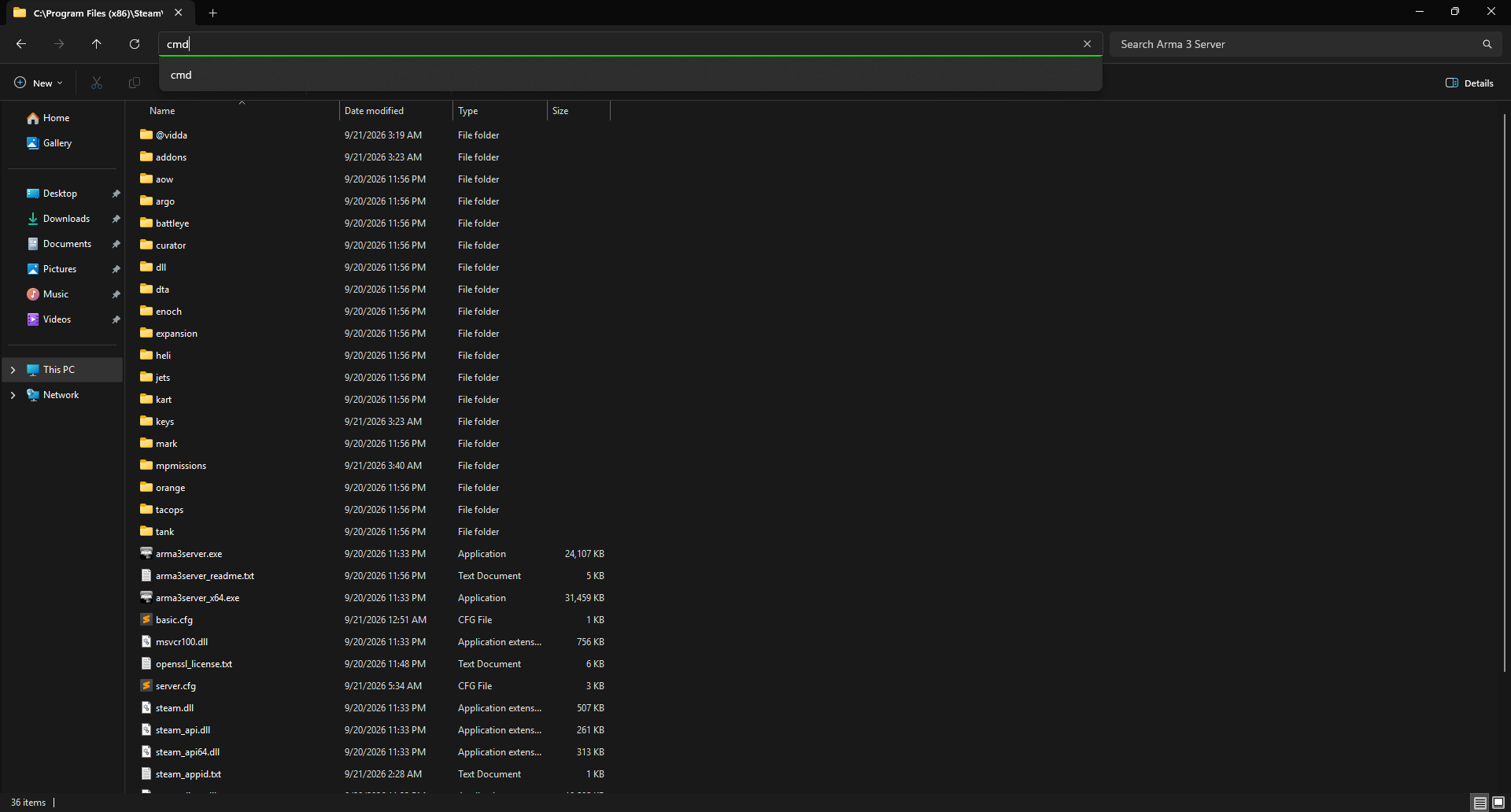
Task: Select the basic.cfg file icon
Action: pos(146,619)
